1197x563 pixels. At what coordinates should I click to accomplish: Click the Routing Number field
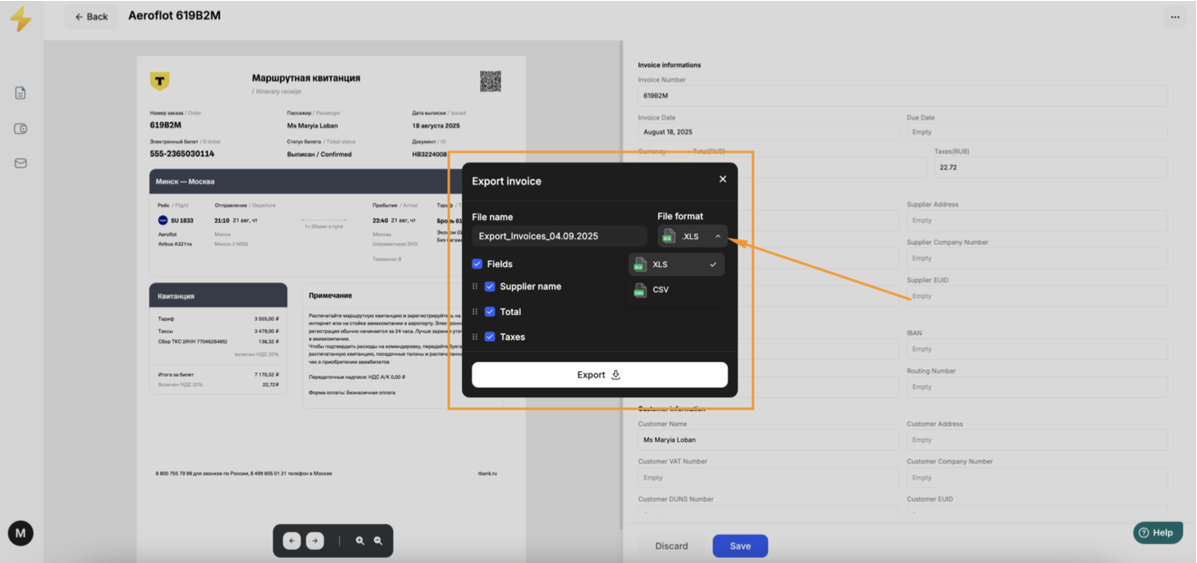click(1037, 387)
